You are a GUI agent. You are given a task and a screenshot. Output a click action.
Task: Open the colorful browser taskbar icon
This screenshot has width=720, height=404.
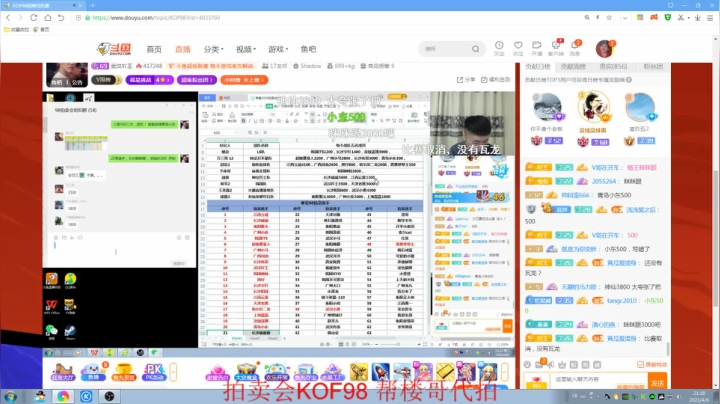(63, 396)
